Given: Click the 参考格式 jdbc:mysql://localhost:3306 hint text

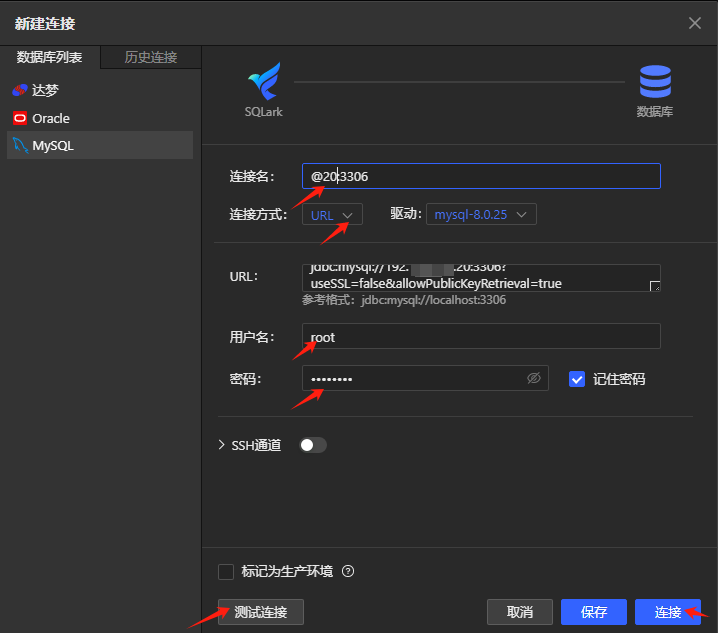Looking at the screenshot, I should (404, 300).
